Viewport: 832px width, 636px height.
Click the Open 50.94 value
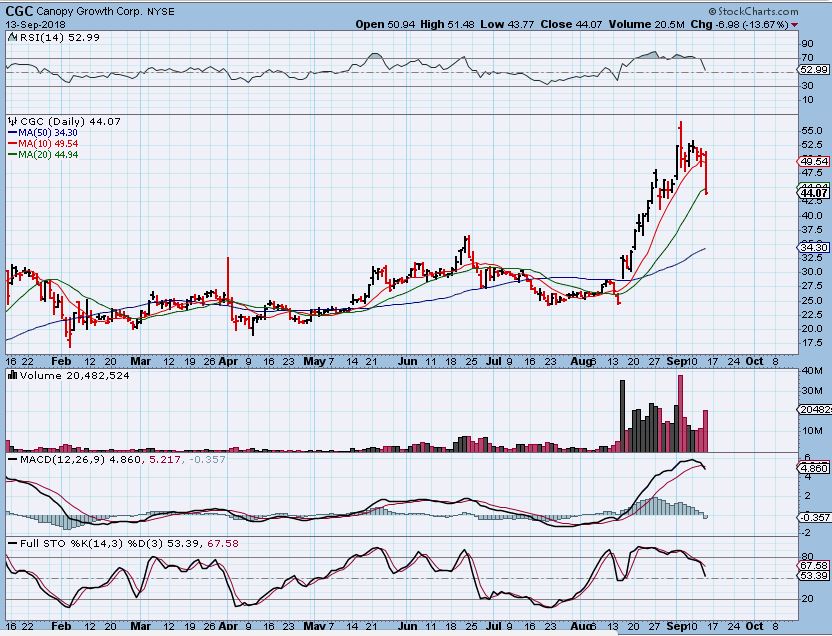385,24
